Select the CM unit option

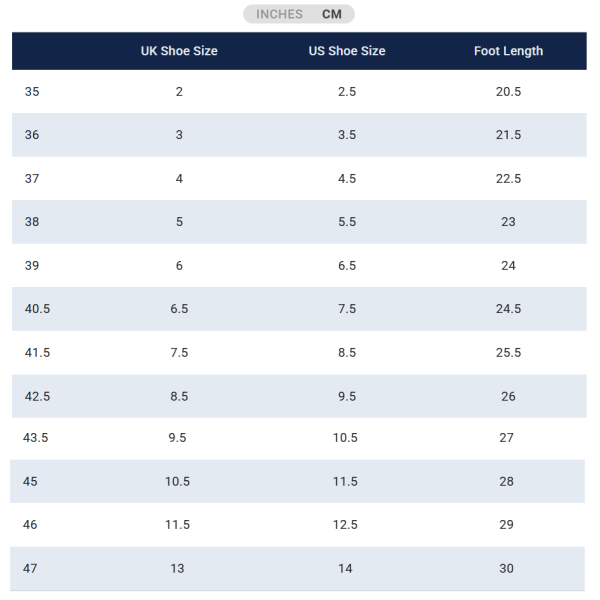tap(332, 15)
